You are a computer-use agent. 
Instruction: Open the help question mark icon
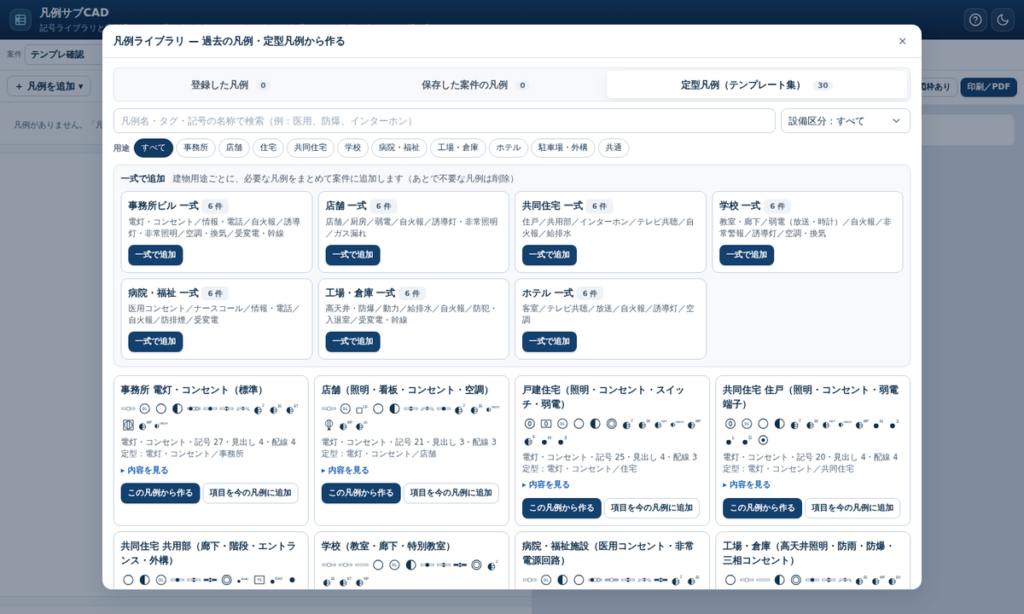(x=975, y=20)
